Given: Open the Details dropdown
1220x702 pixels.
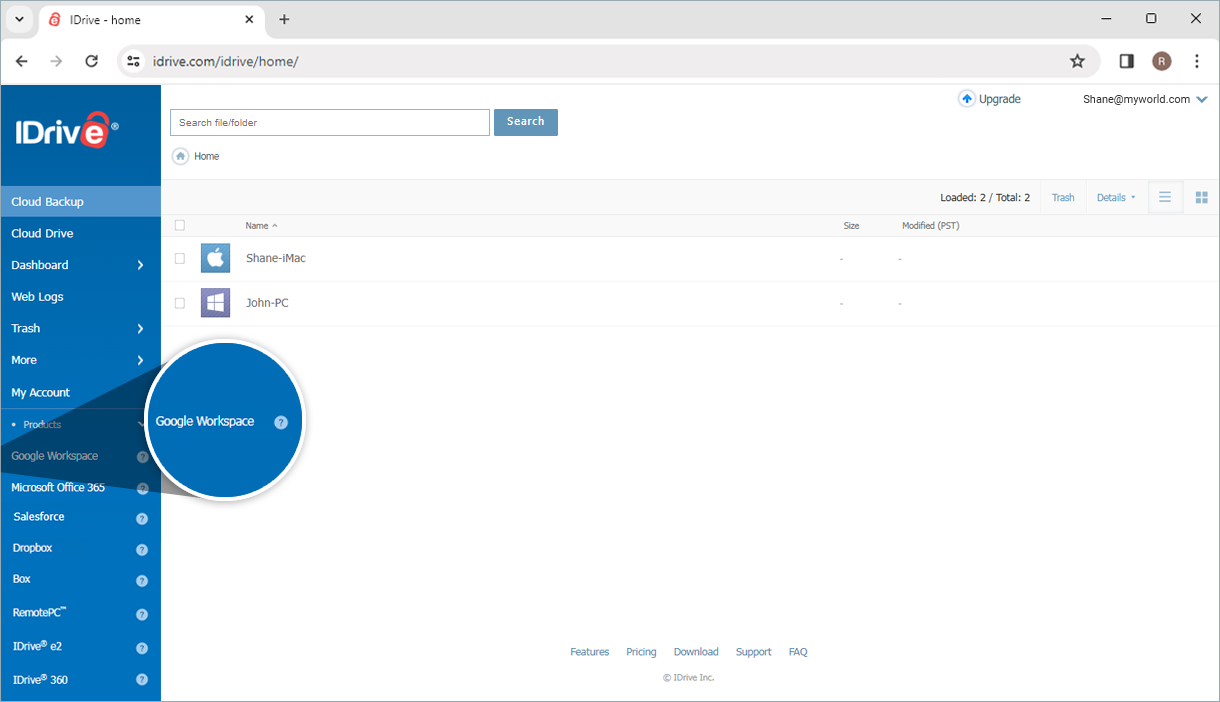Looking at the screenshot, I should pos(1115,198).
